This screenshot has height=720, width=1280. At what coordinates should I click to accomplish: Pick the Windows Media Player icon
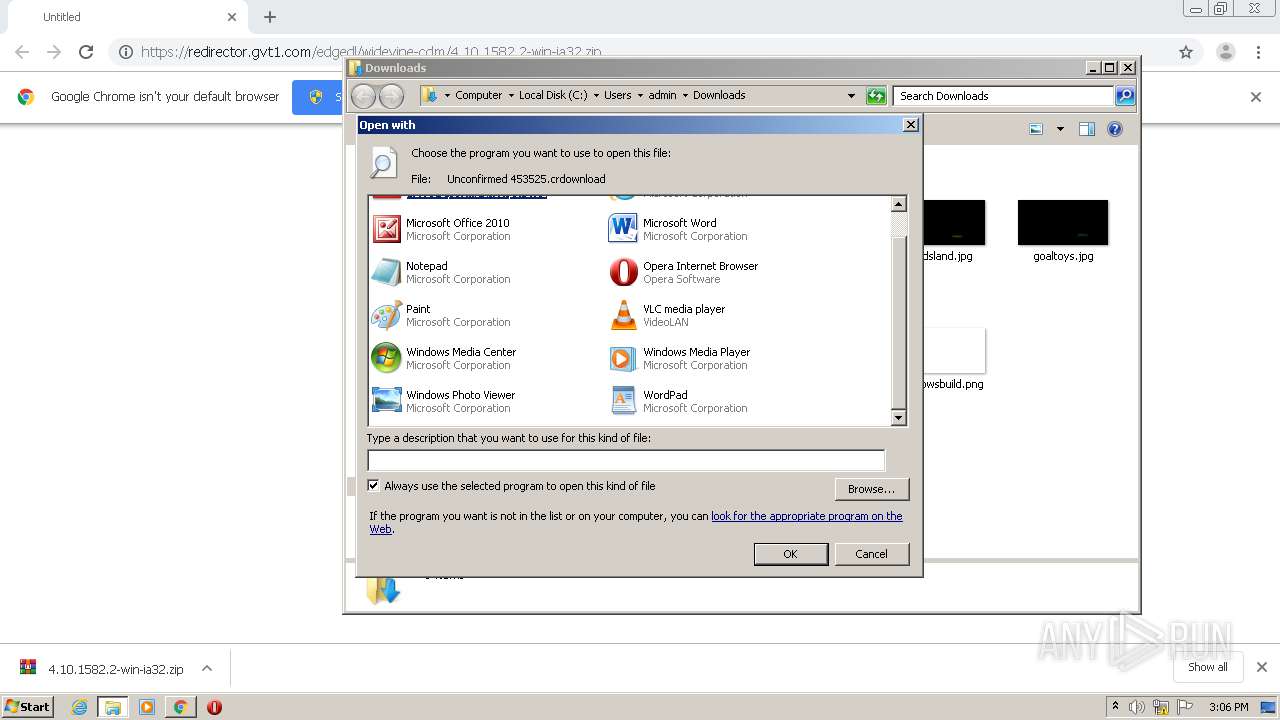[623, 358]
